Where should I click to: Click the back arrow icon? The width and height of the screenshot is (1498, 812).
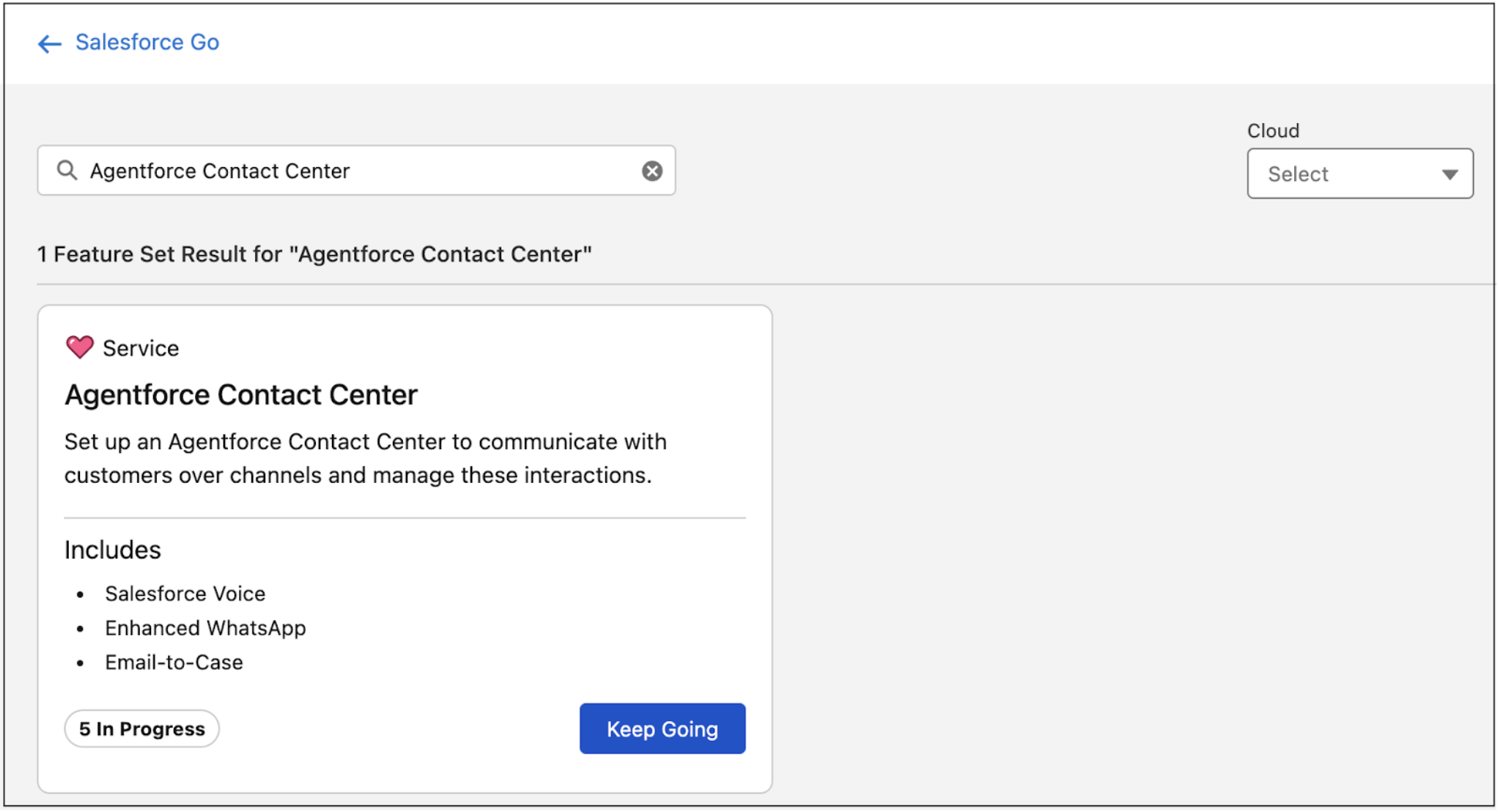[x=49, y=44]
